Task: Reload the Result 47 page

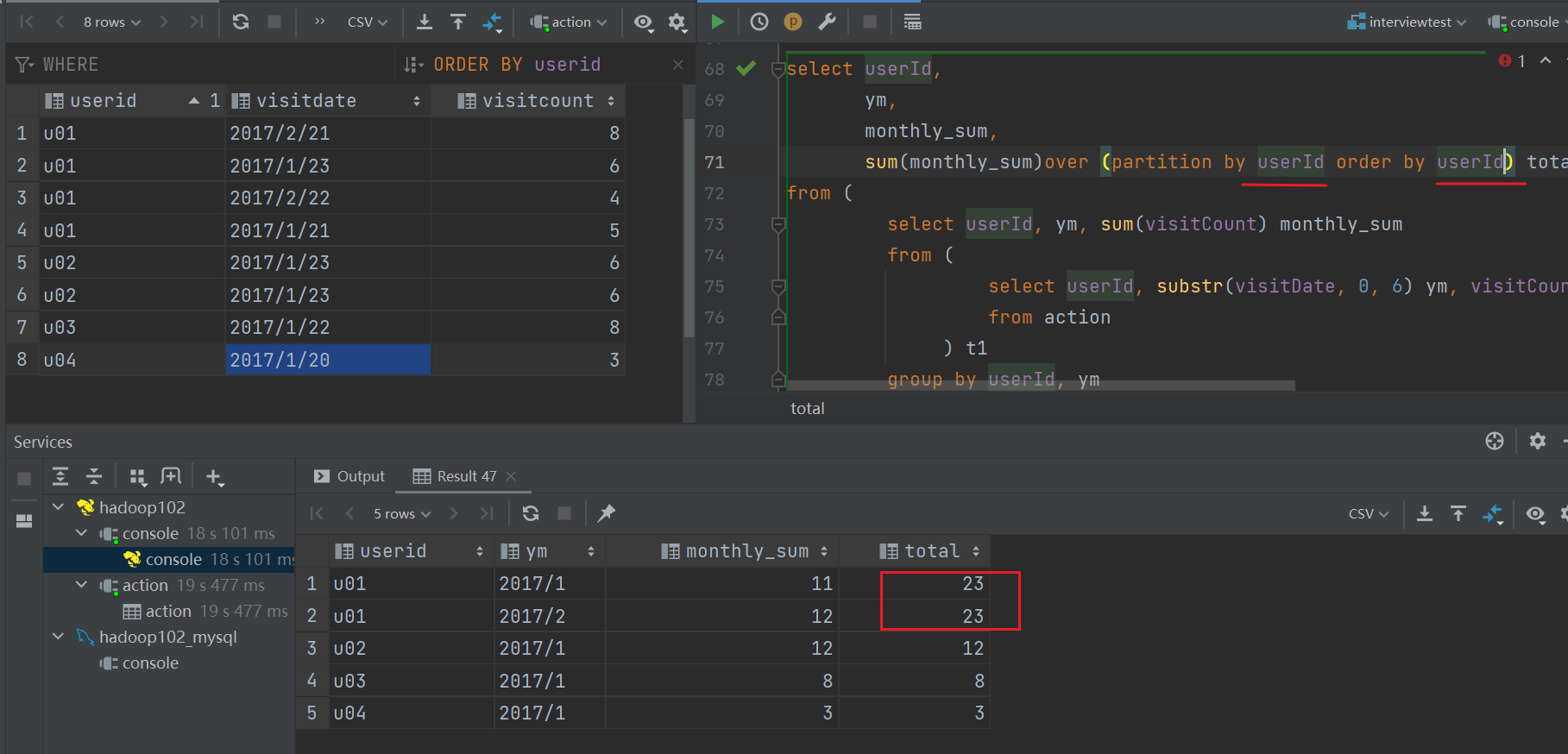Action: coord(531,513)
